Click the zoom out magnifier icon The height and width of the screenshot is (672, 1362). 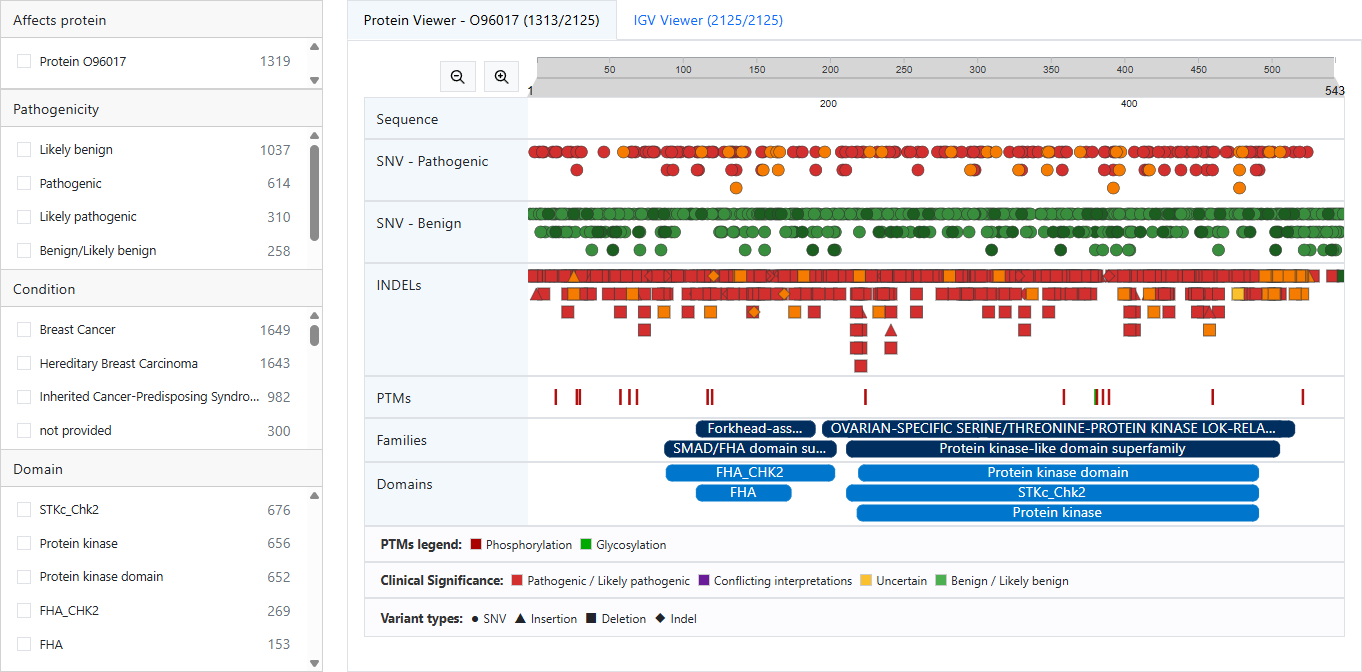(457, 76)
